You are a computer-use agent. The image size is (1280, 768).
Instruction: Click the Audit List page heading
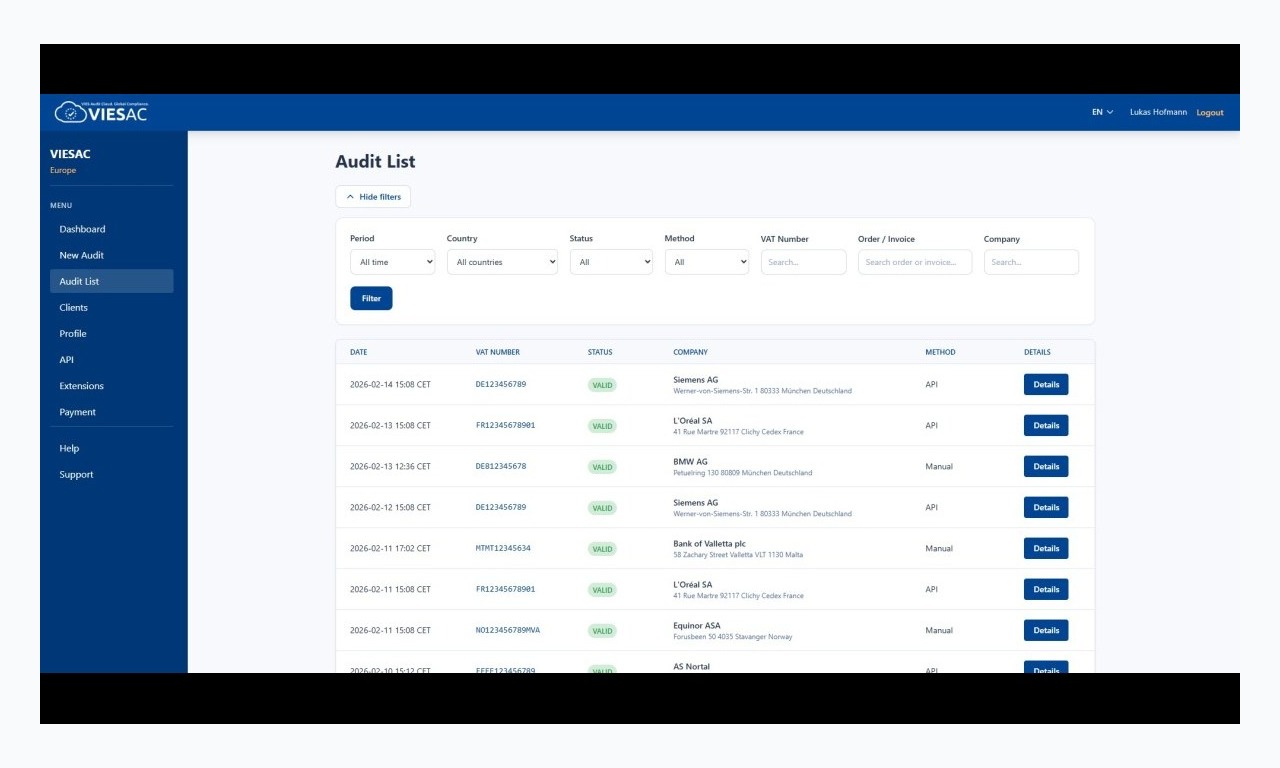375,161
